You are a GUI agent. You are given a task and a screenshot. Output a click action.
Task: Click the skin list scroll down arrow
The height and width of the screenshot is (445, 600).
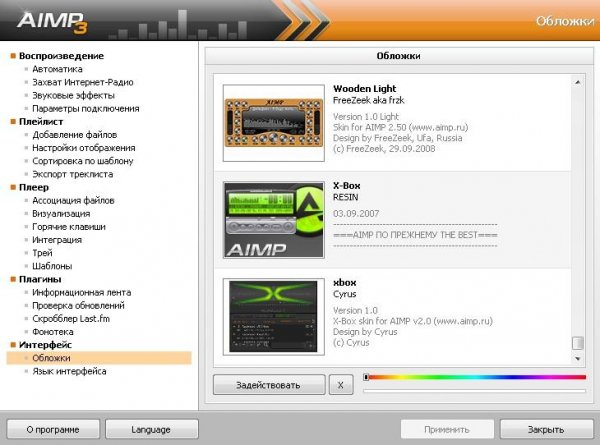[578, 359]
